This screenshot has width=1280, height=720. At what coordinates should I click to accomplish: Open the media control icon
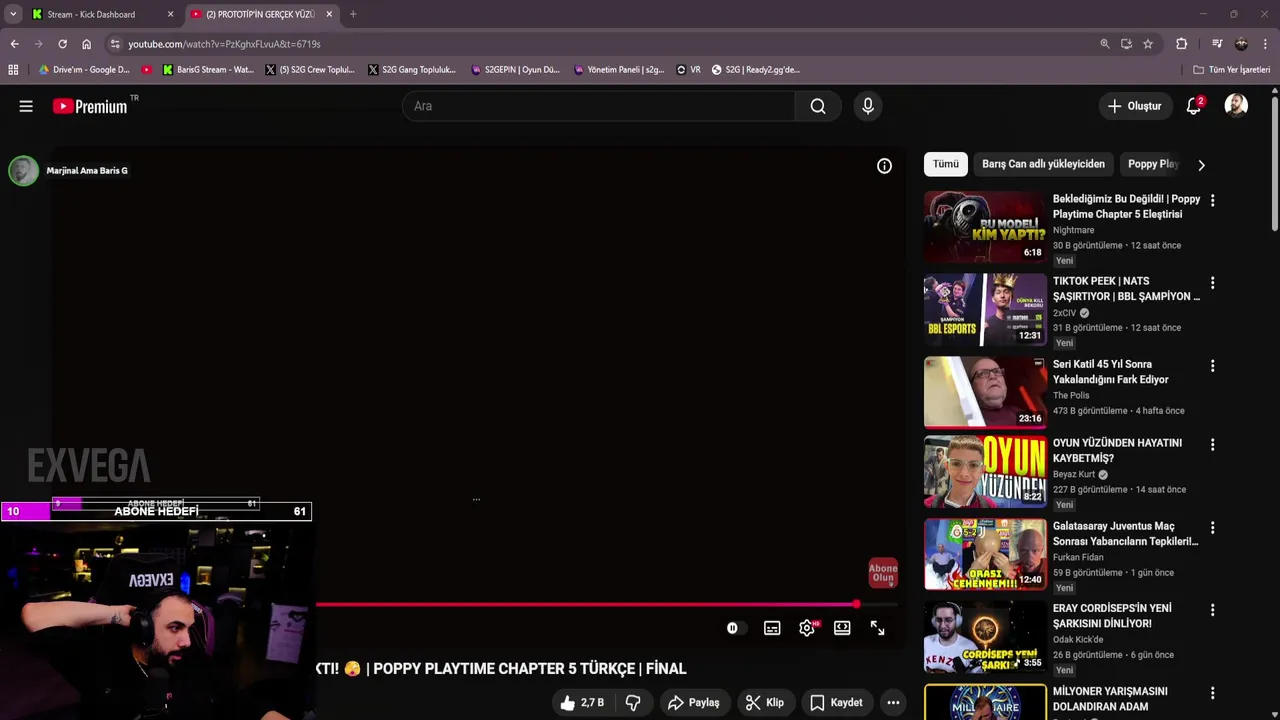[x=1217, y=44]
